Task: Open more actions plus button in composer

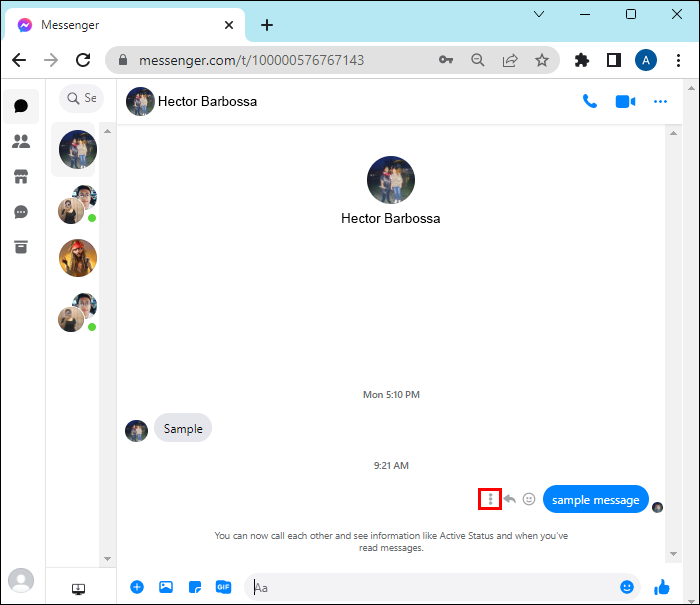Action: click(x=137, y=587)
